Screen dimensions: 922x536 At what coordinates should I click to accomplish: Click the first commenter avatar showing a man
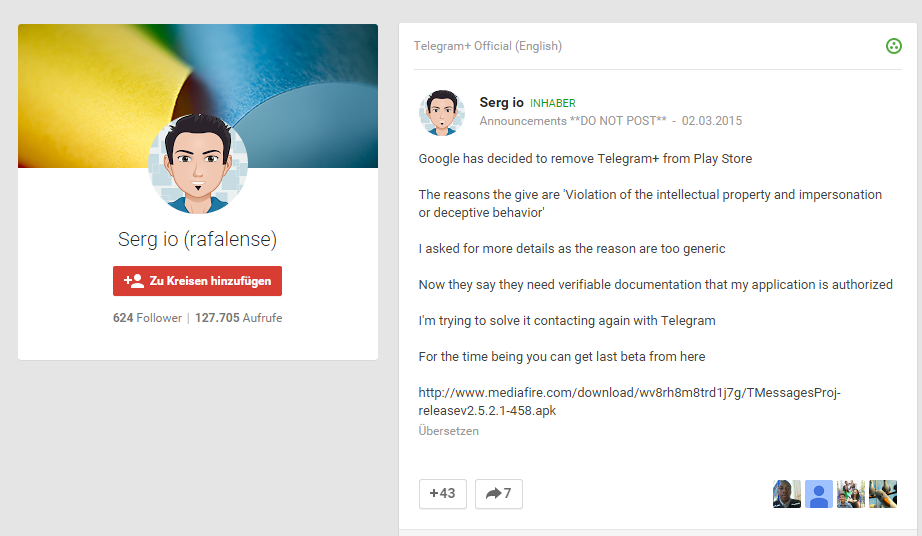click(x=787, y=494)
